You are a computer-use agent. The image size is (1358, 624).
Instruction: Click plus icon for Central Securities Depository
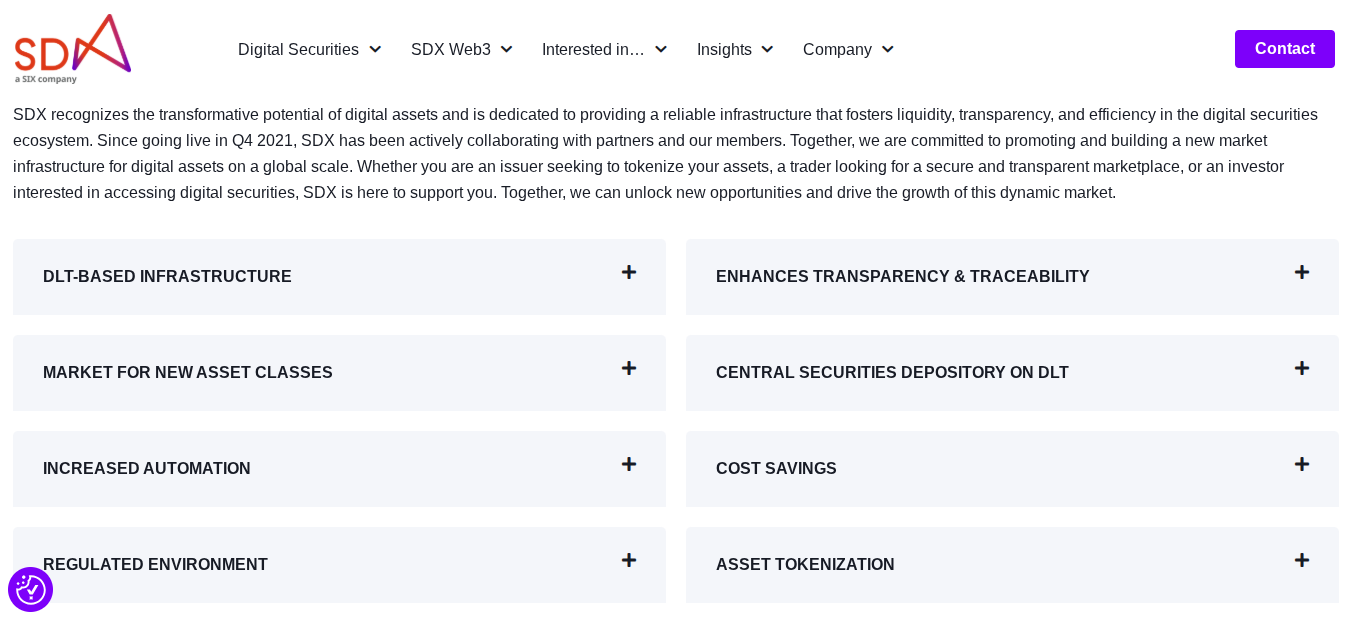pyautogui.click(x=1302, y=369)
